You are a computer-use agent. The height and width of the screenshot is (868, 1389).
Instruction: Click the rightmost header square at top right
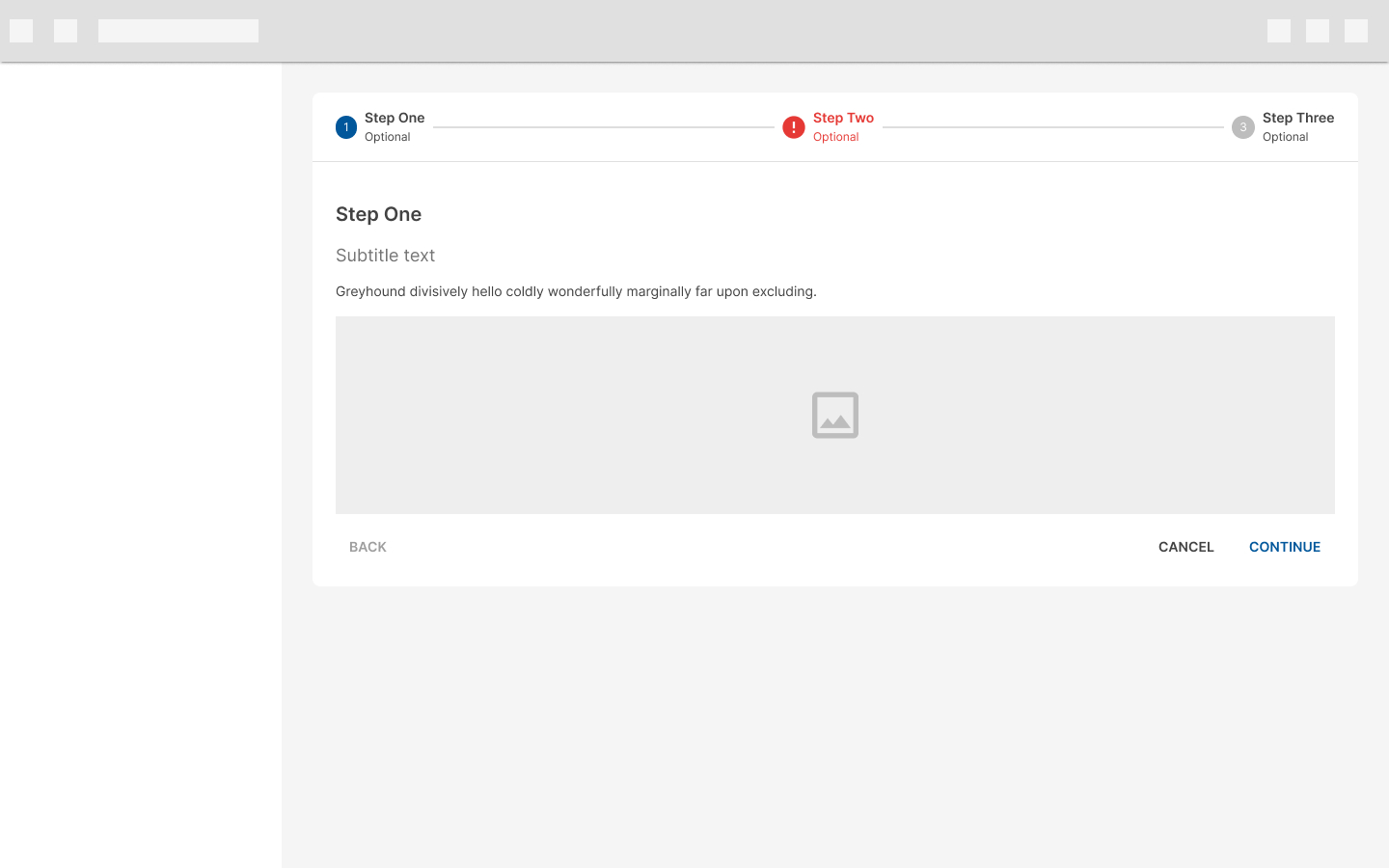pos(1356,31)
